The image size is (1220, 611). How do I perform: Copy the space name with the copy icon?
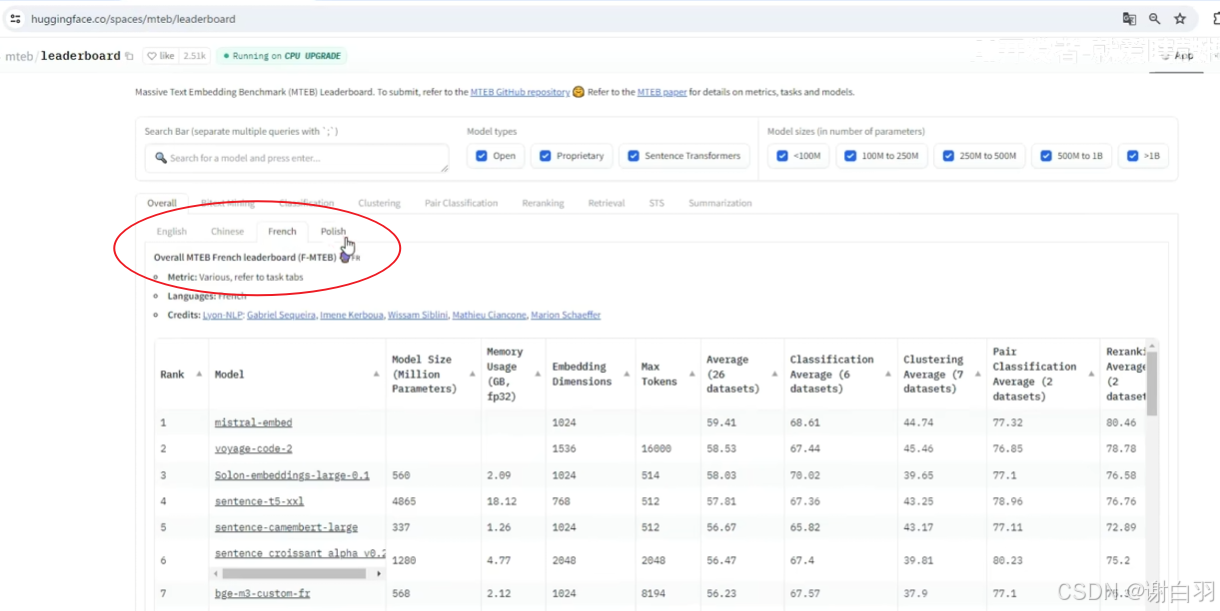click(x=129, y=56)
